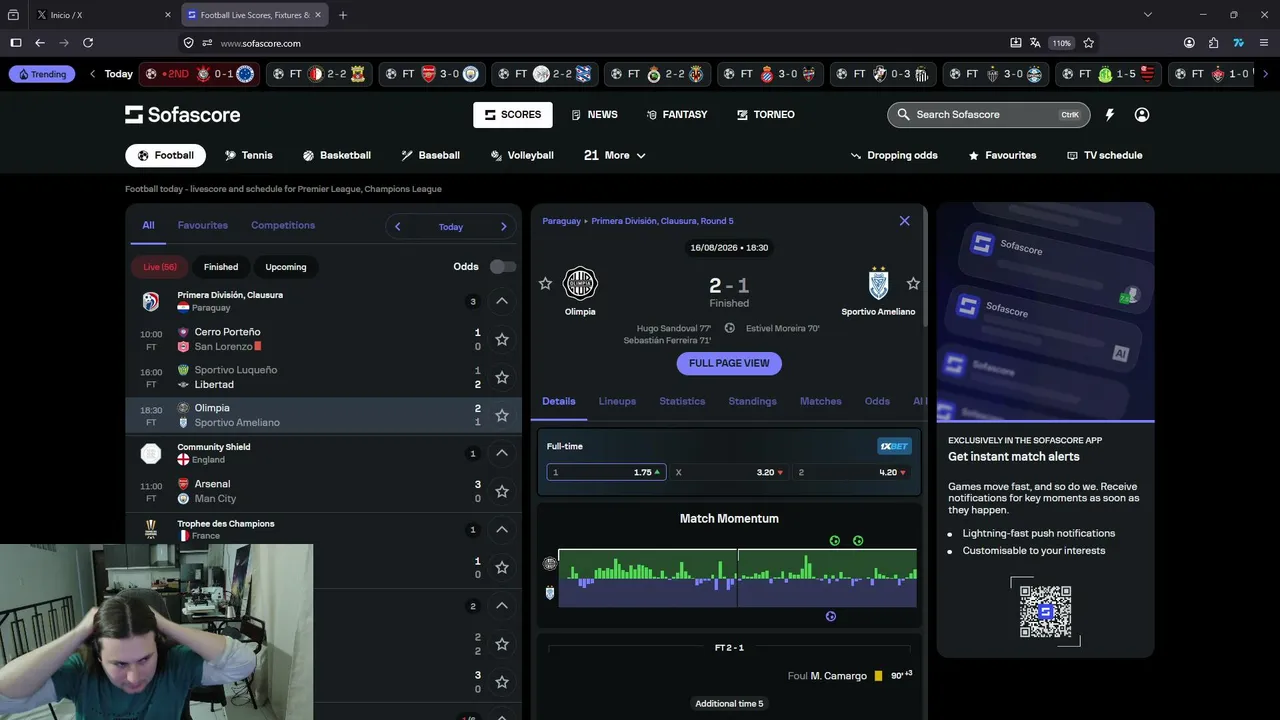
Task: Select home win odds 1.75
Action: 606,472
